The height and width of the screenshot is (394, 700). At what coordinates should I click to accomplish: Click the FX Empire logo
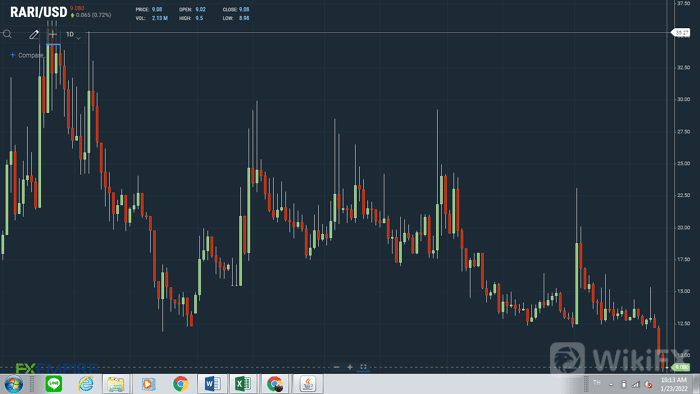point(56,368)
